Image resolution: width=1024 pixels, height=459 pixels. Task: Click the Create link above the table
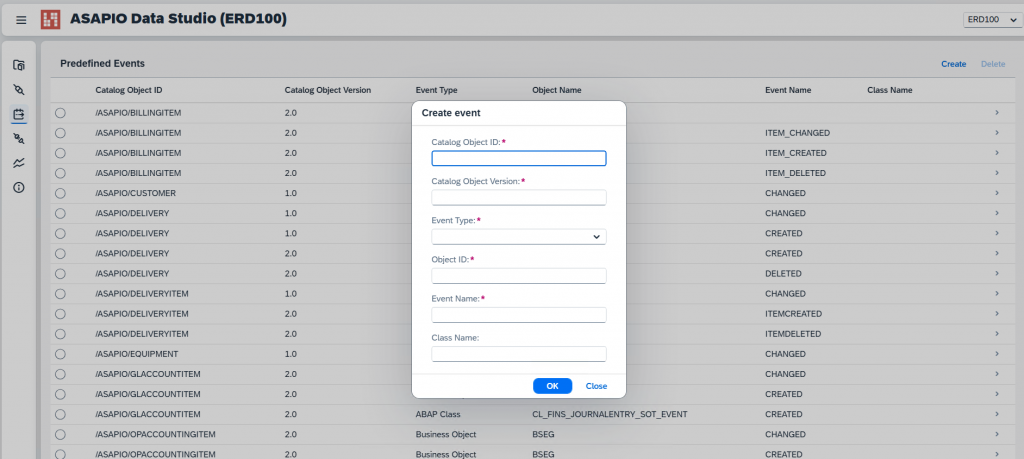tap(953, 64)
